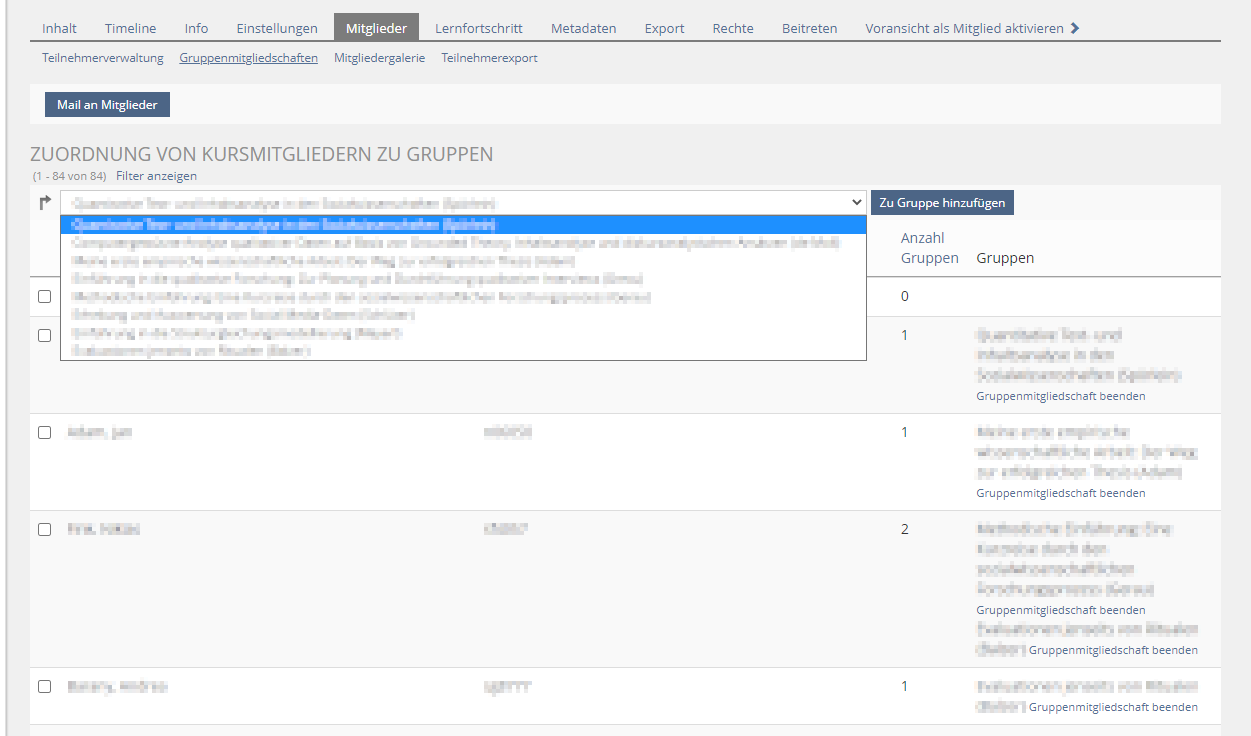The height and width of the screenshot is (736, 1251).
Task: Switch to the Einstellungen tab
Action: pyautogui.click(x=277, y=28)
